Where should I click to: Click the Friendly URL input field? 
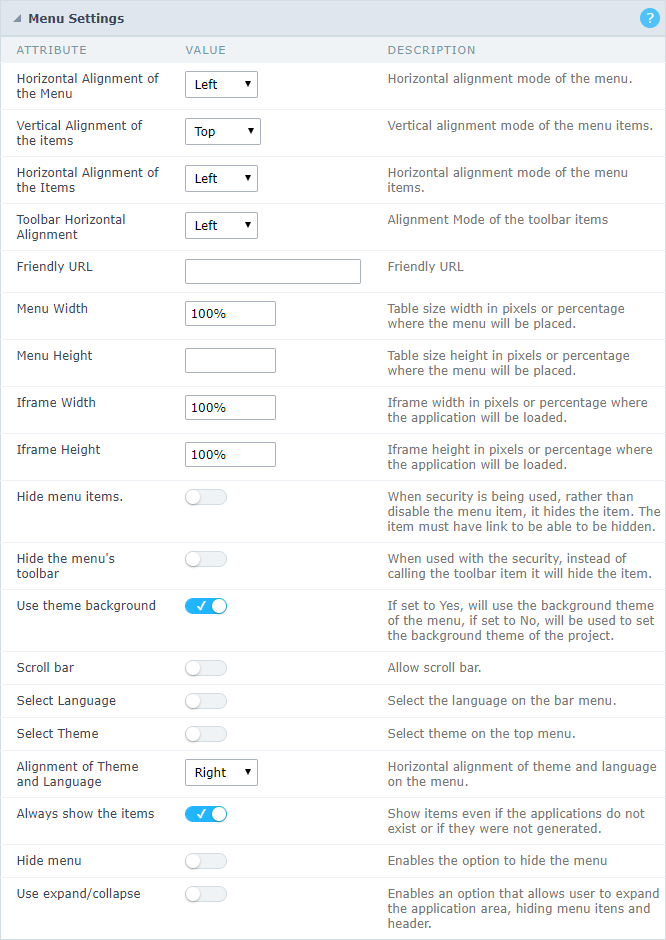coord(272,271)
